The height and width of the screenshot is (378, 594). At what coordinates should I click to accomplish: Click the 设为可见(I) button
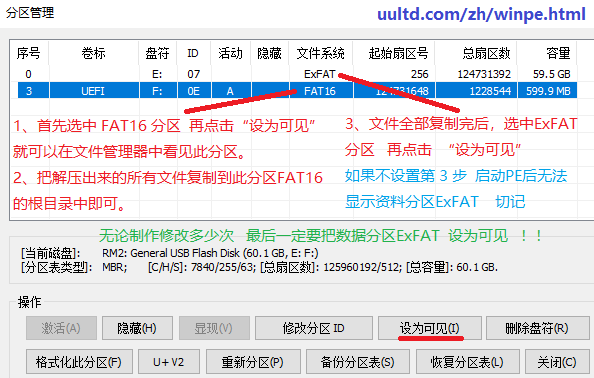(430, 328)
